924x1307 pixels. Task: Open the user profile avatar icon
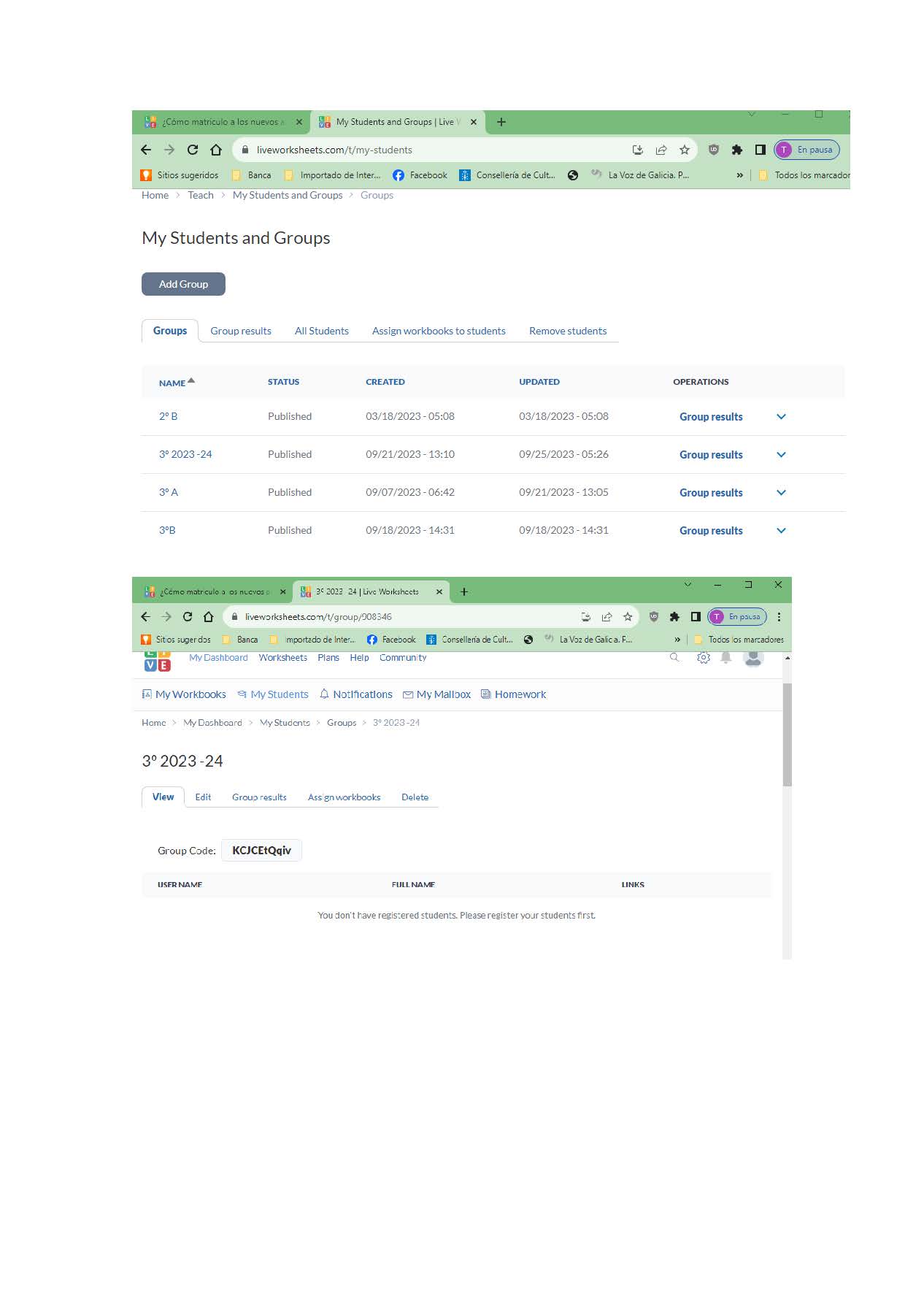[753, 658]
